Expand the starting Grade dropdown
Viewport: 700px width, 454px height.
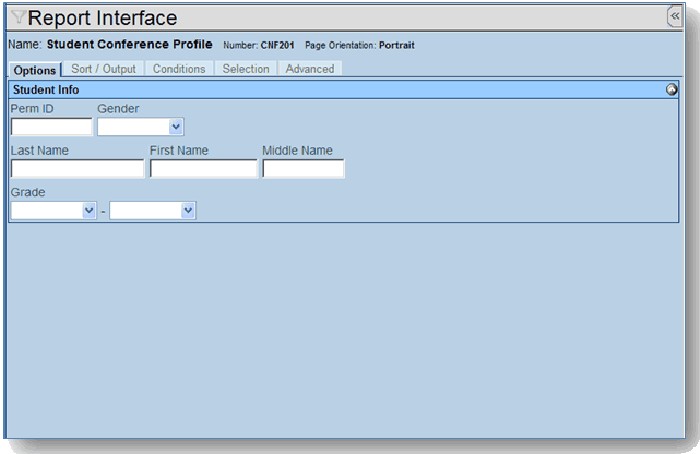tap(53, 211)
